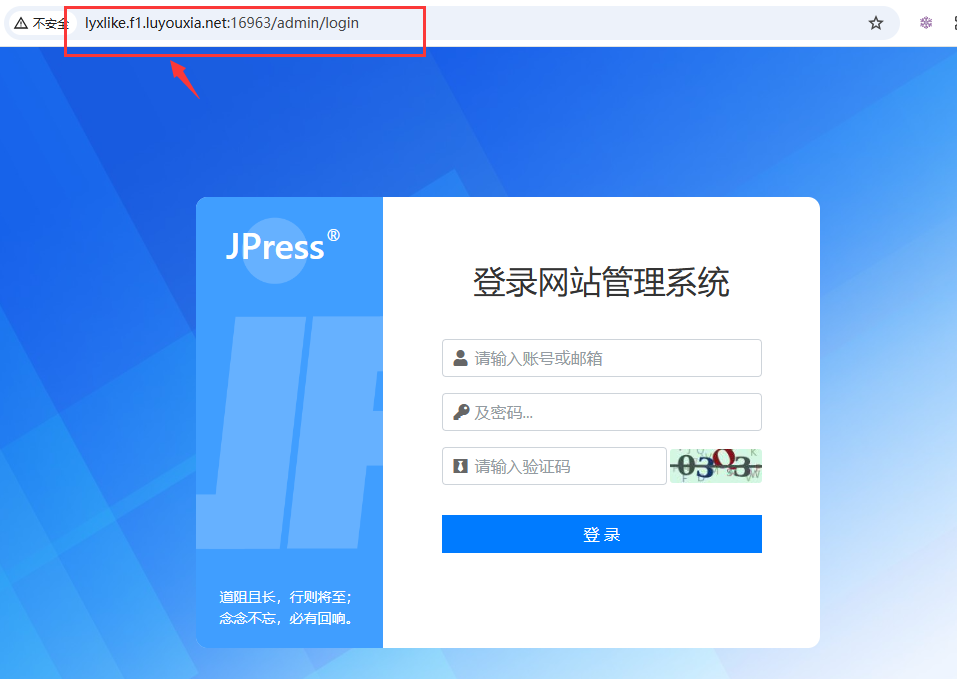The height and width of the screenshot is (679, 957).
Task: Click the text 念念不忘，必有回响。
Action: pos(286,619)
